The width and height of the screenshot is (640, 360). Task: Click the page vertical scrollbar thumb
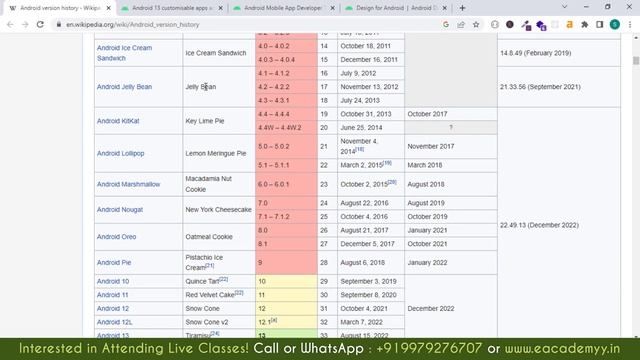pyautogui.click(x=636, y=60)
